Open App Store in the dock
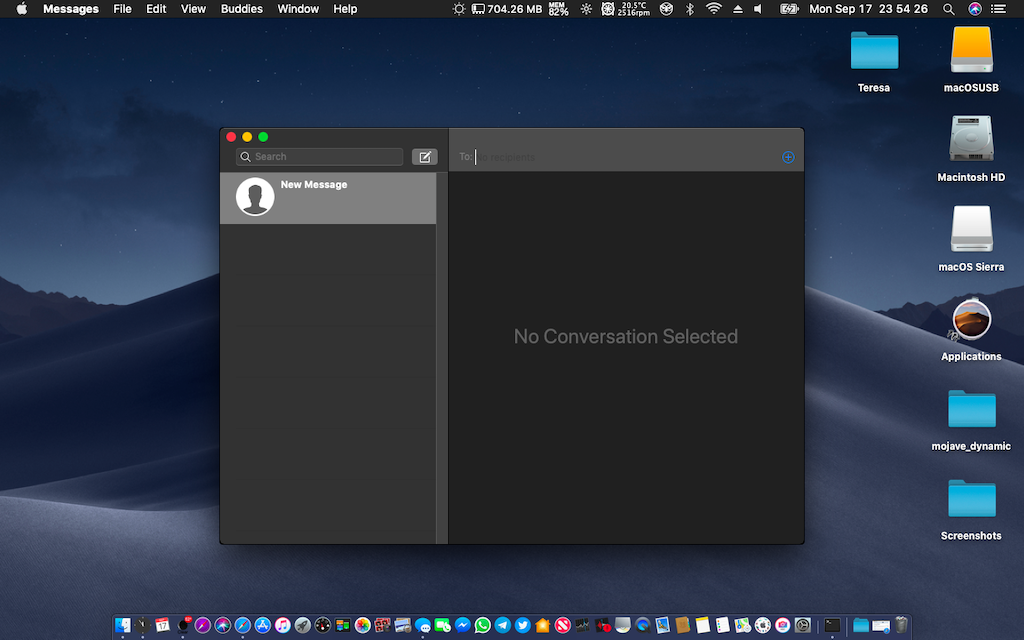This screenshot has width=1024, height=640. click(x=263, y=625)
